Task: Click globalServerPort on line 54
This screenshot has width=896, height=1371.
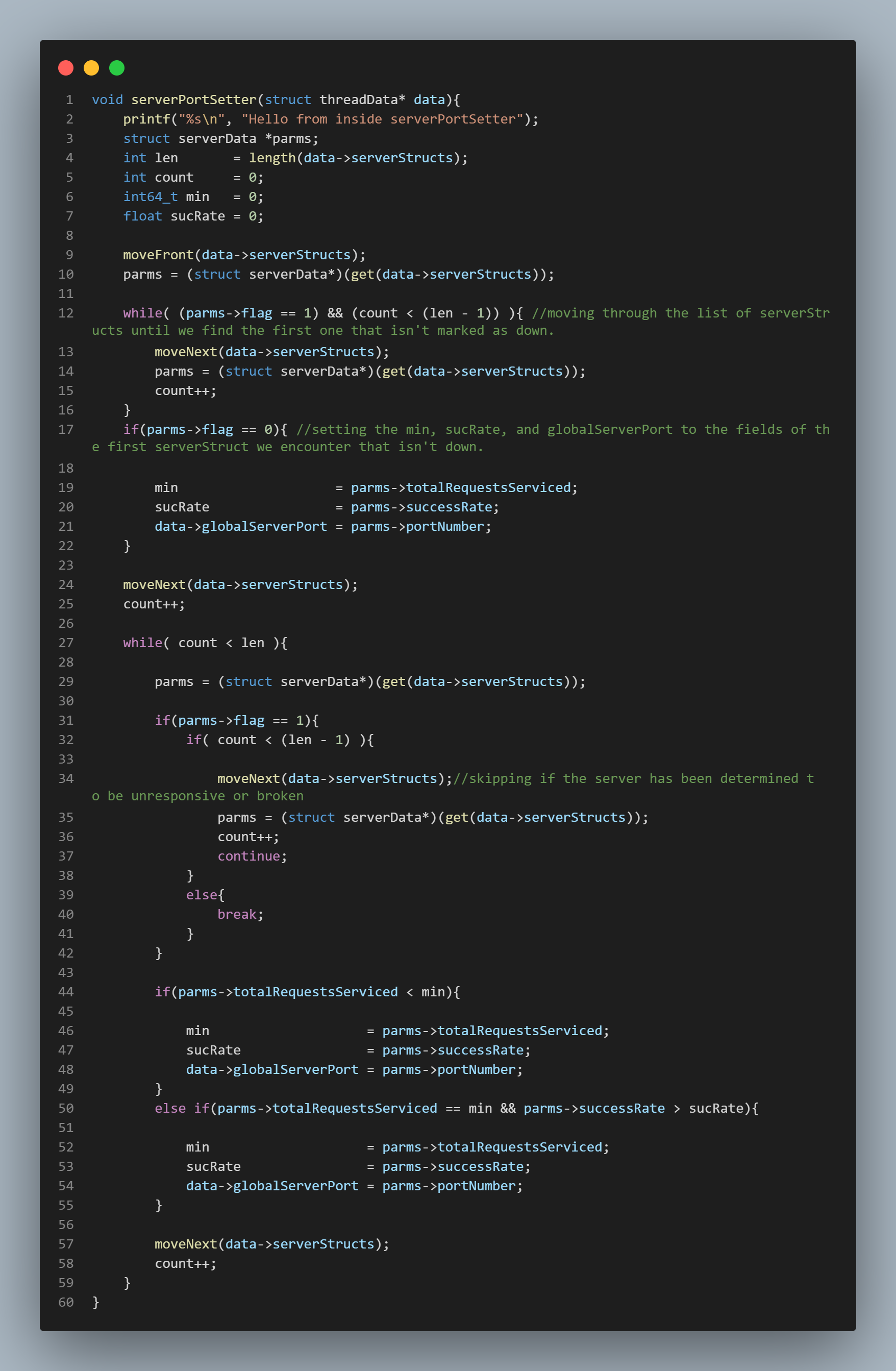Action: 295,1186
